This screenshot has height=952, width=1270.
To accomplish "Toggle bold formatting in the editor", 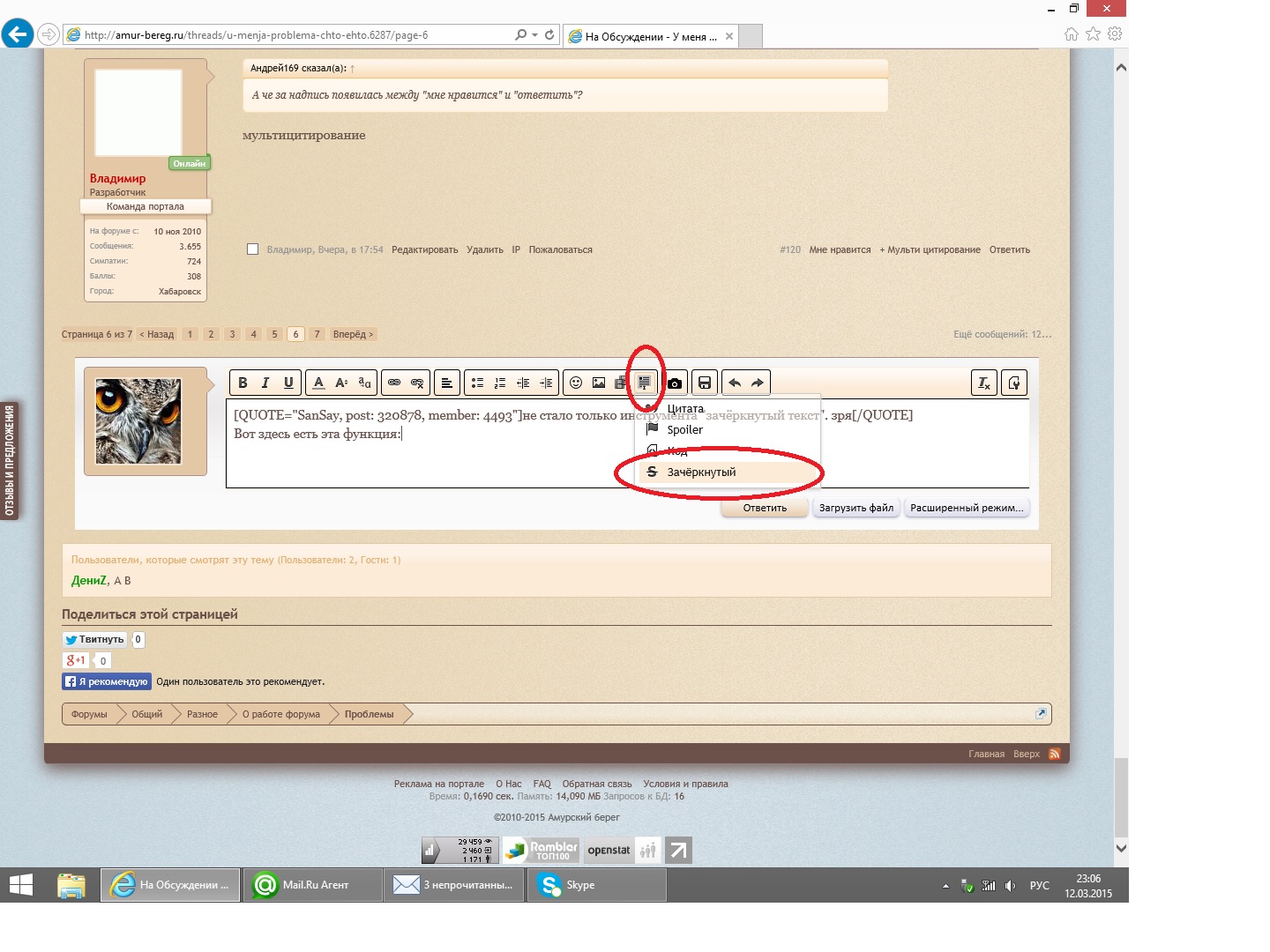I will tap(243, 383).
